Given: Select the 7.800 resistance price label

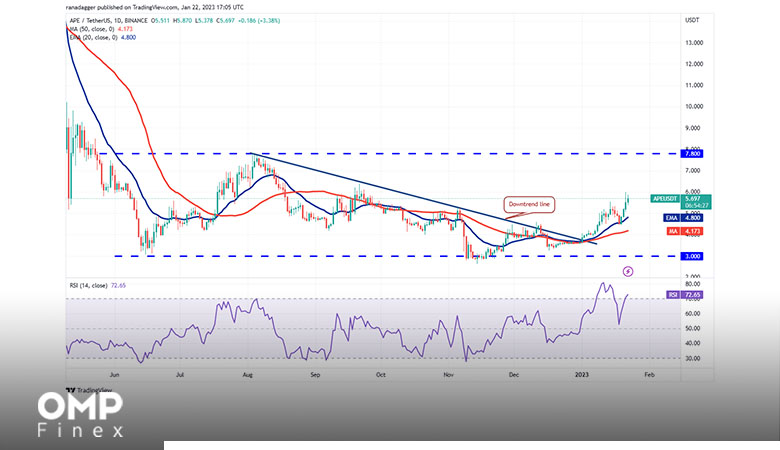Looking at the screenshot, I should (693, 154).
